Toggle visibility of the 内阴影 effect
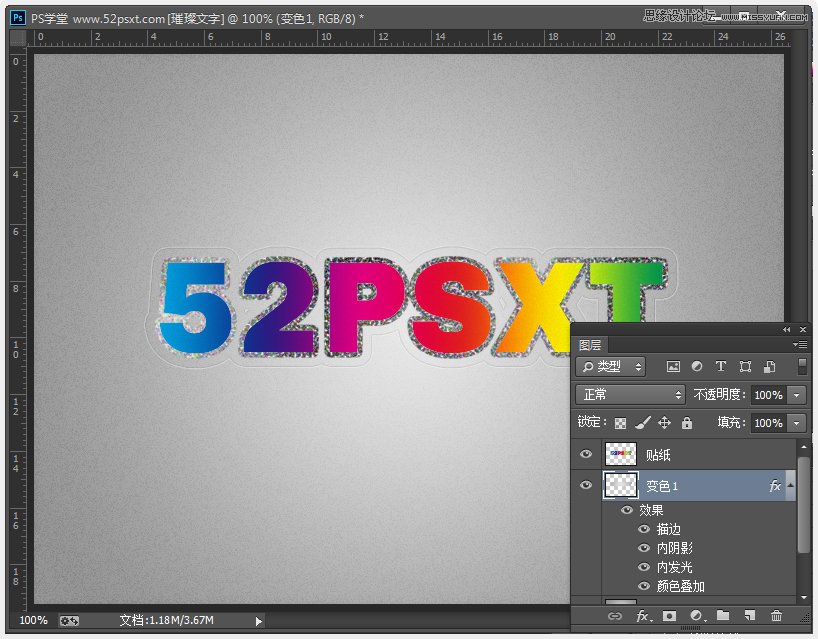Screen dimensions: 818x639 point(644,548)
